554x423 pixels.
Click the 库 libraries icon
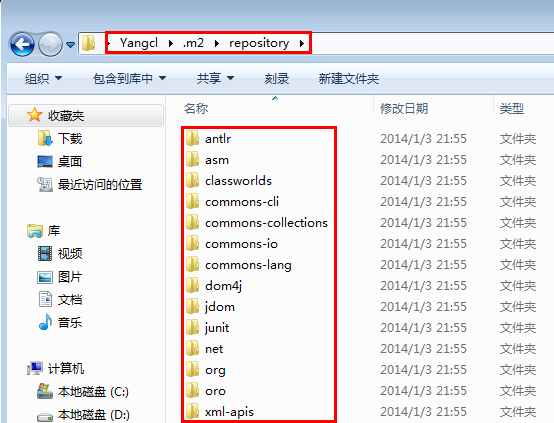point(35,231)
